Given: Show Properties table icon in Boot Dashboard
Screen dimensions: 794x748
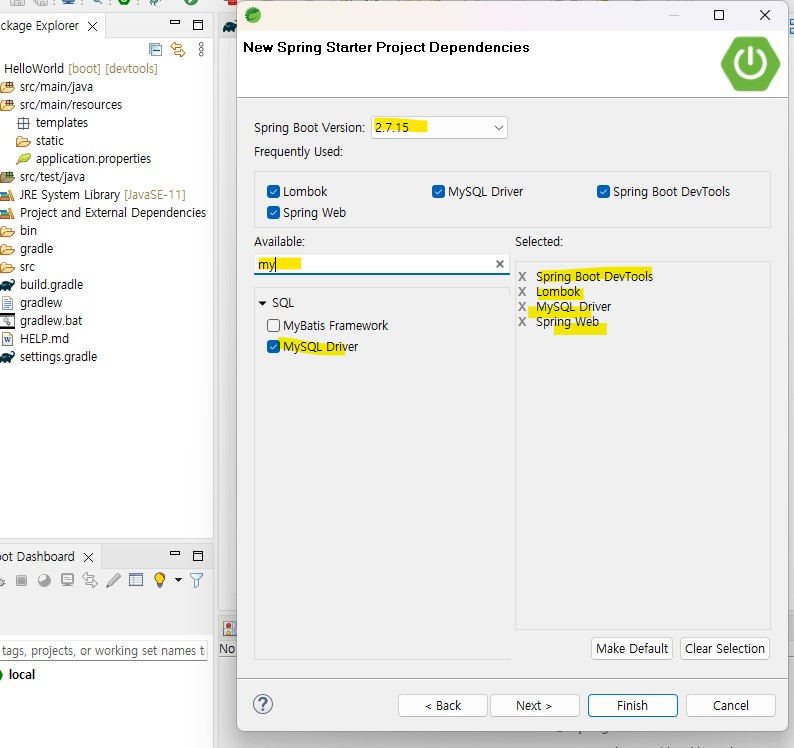Looking at the screenshot, I should pyautogui.click(x=136, y=579).
